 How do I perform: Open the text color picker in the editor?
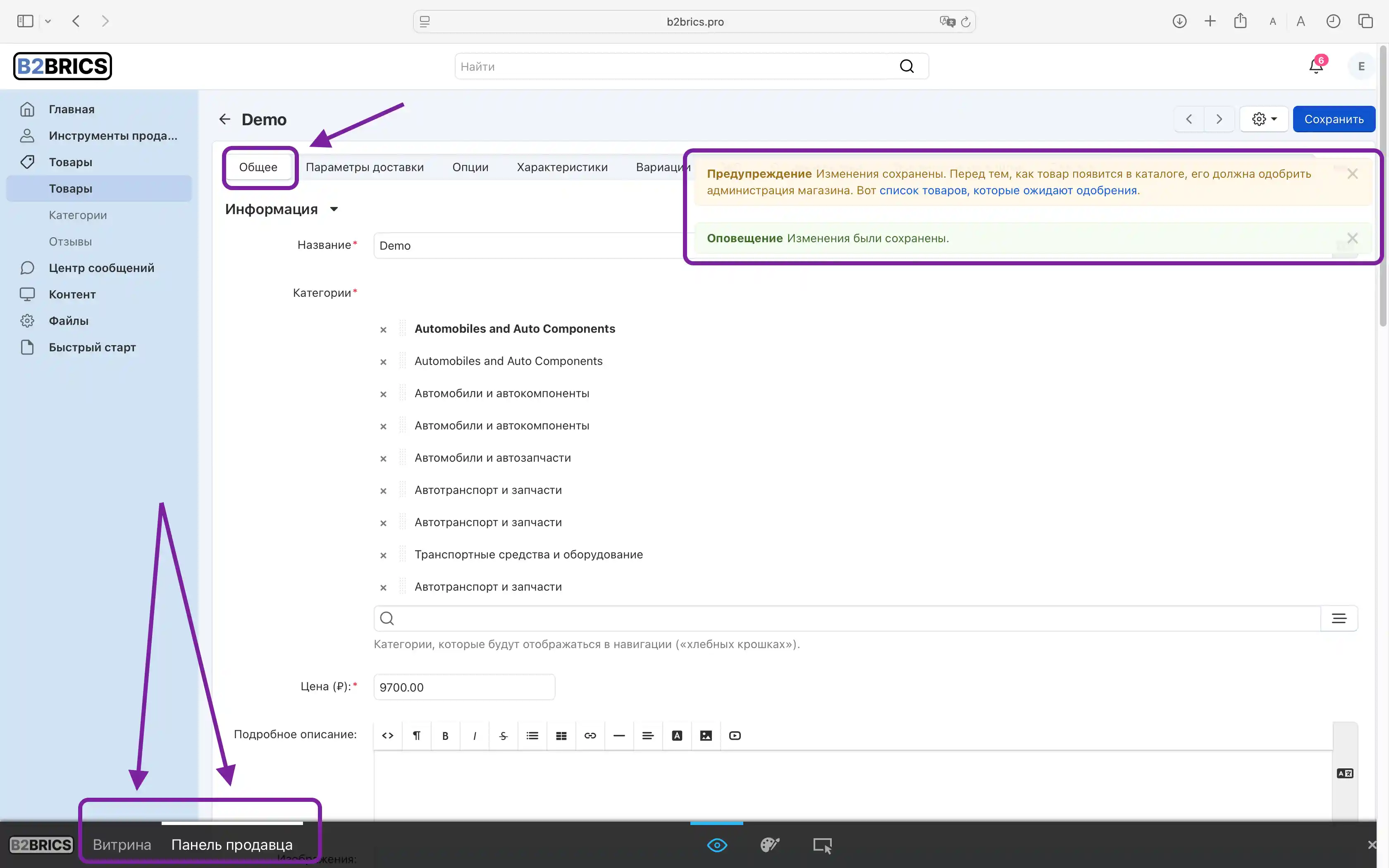click(677, 735)
